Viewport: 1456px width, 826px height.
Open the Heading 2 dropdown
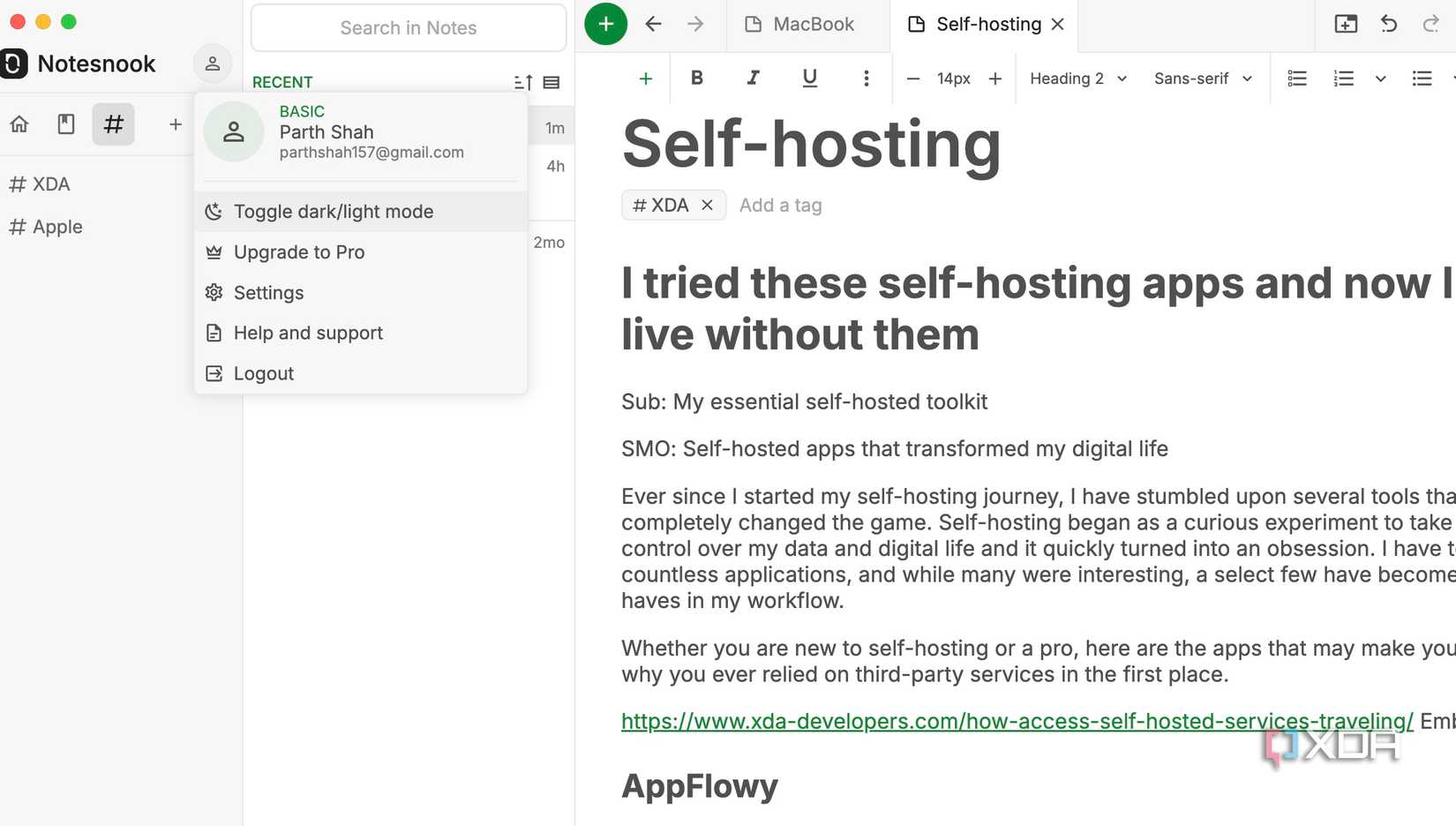click(x=1077, y=79)
